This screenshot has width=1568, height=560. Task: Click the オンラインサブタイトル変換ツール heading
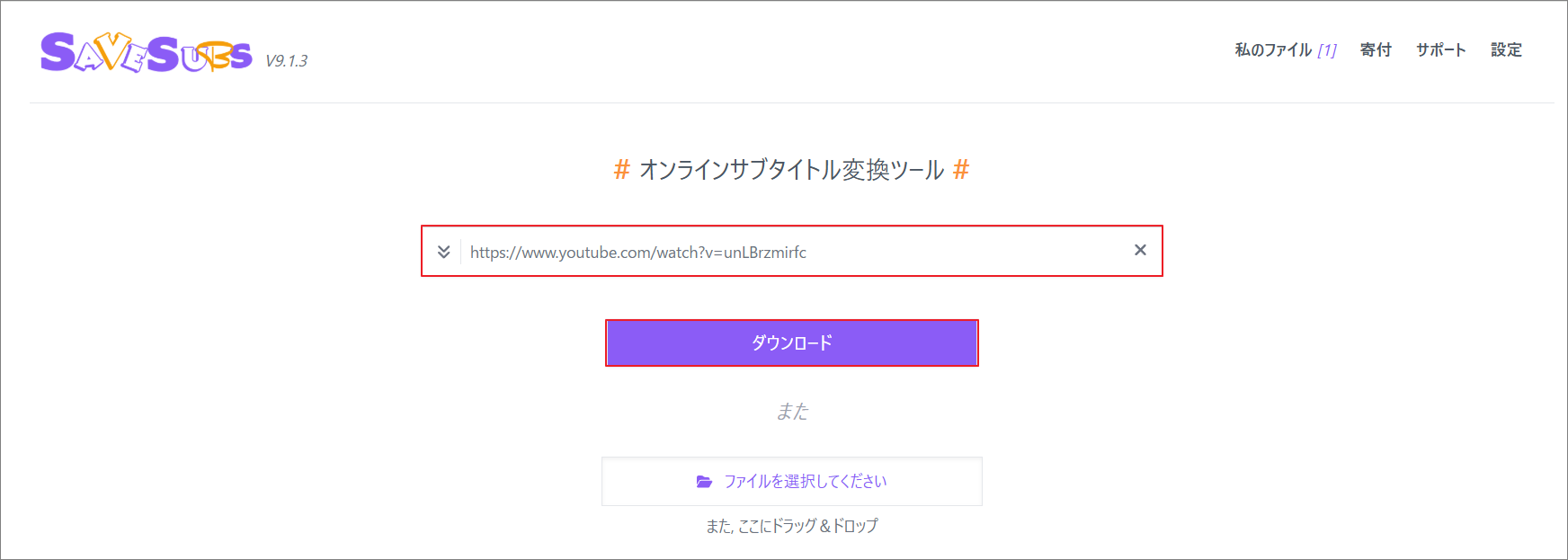(791, 169)
